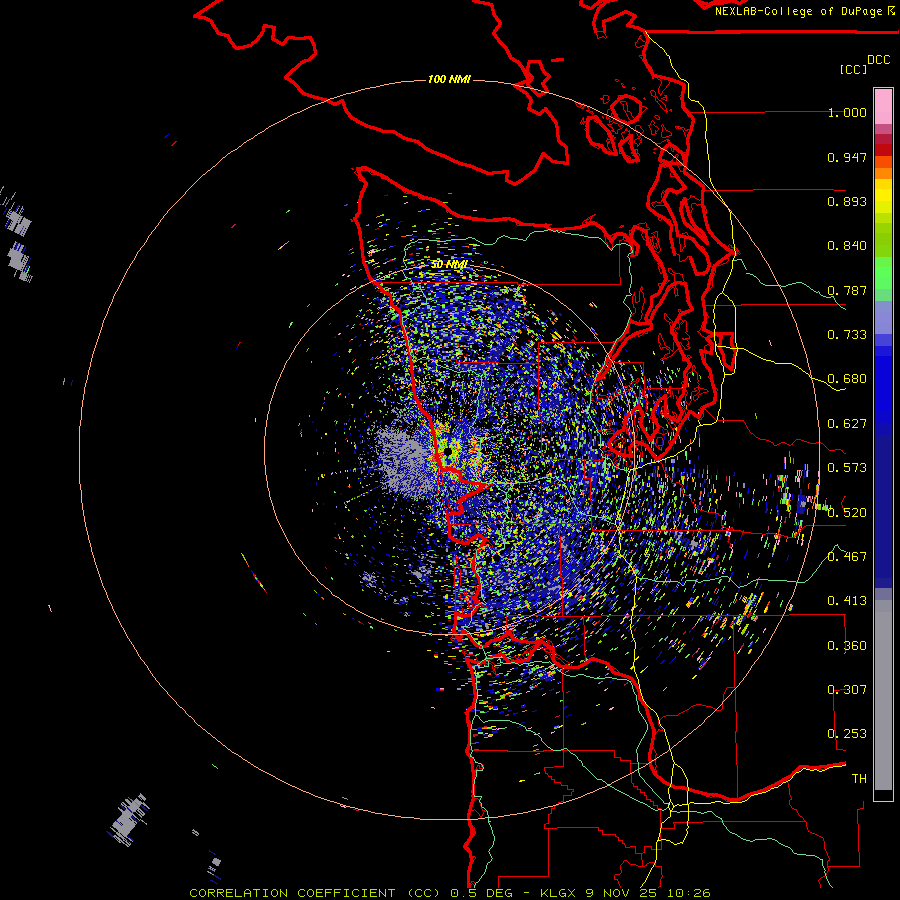Click CORRELATION COEFFICIENT (CC) in the caption

[x=315, y=893]
